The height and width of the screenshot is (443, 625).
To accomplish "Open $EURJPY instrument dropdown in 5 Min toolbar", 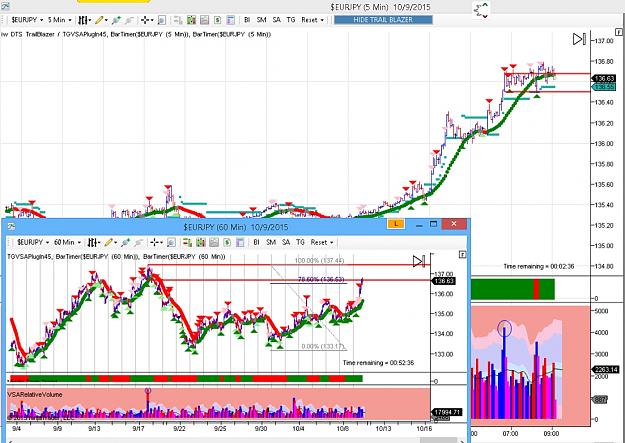I will click(x=27, y=20).
